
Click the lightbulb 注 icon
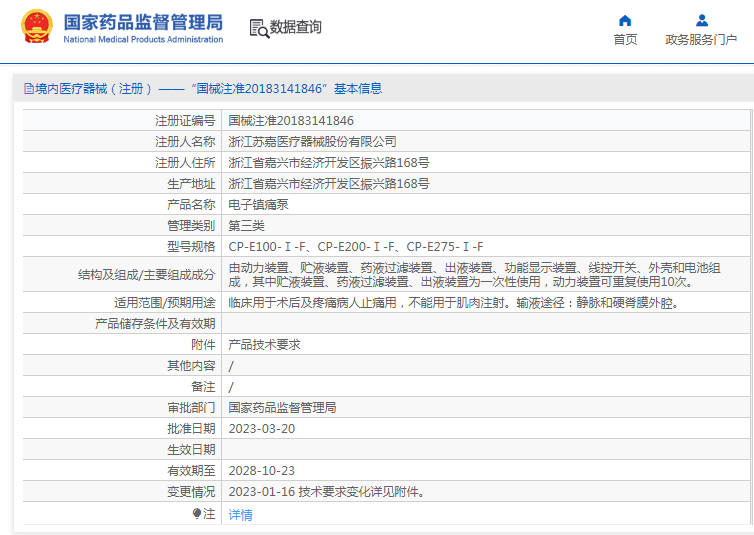[x=196, y=513]
